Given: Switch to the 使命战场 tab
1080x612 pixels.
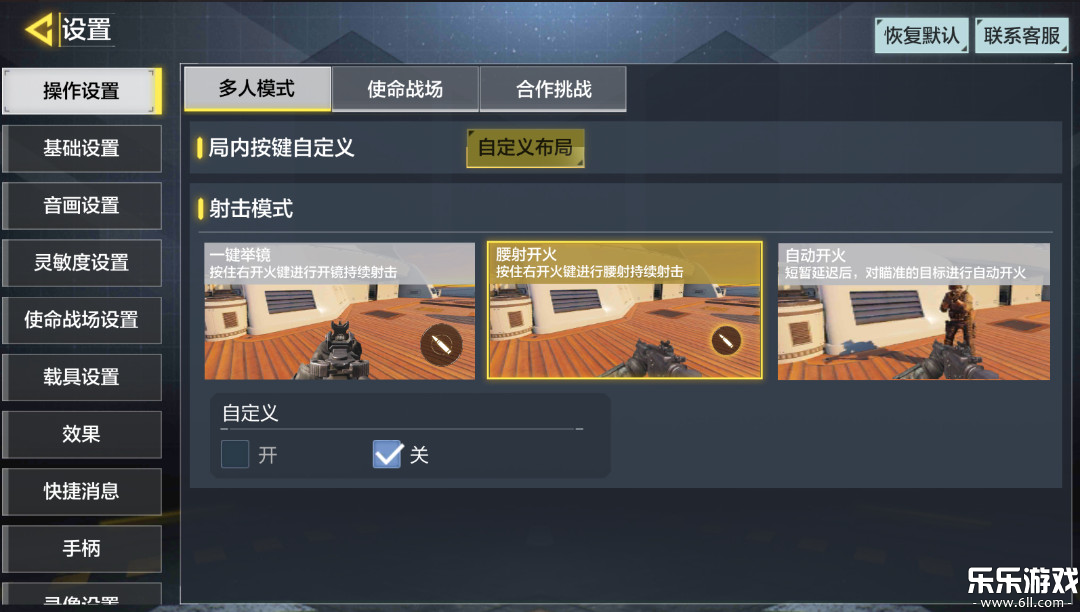Looking at the screenshot, I should (x=405, y=89).
